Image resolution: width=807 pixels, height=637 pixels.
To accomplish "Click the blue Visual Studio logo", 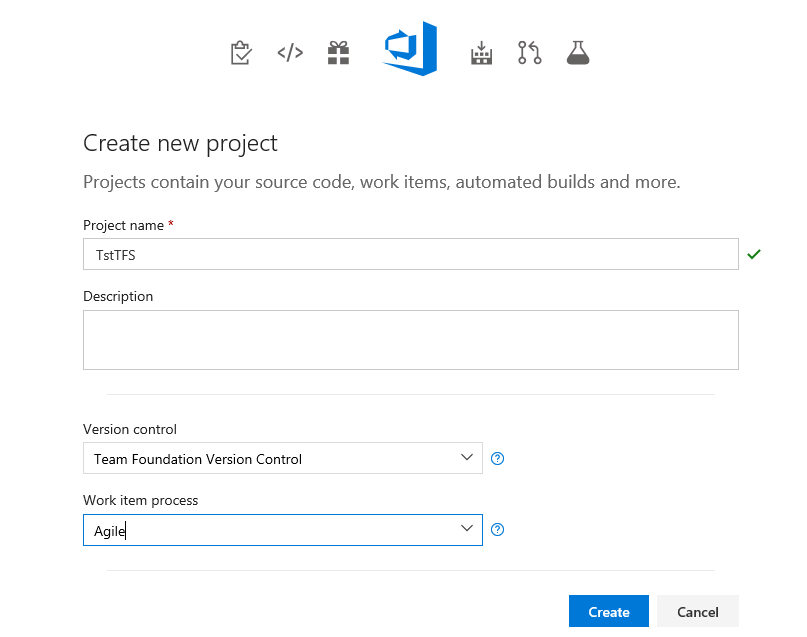I will tap(409, 48).
